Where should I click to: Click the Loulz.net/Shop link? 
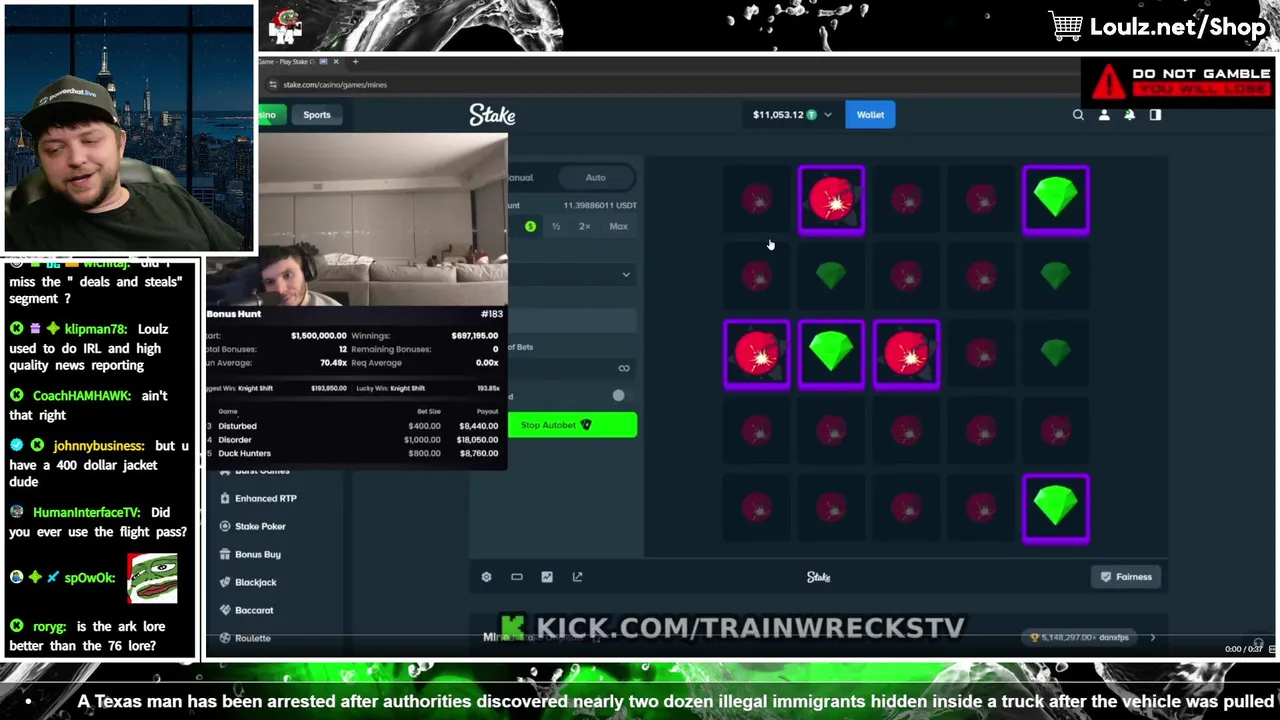click(1178, 27)
